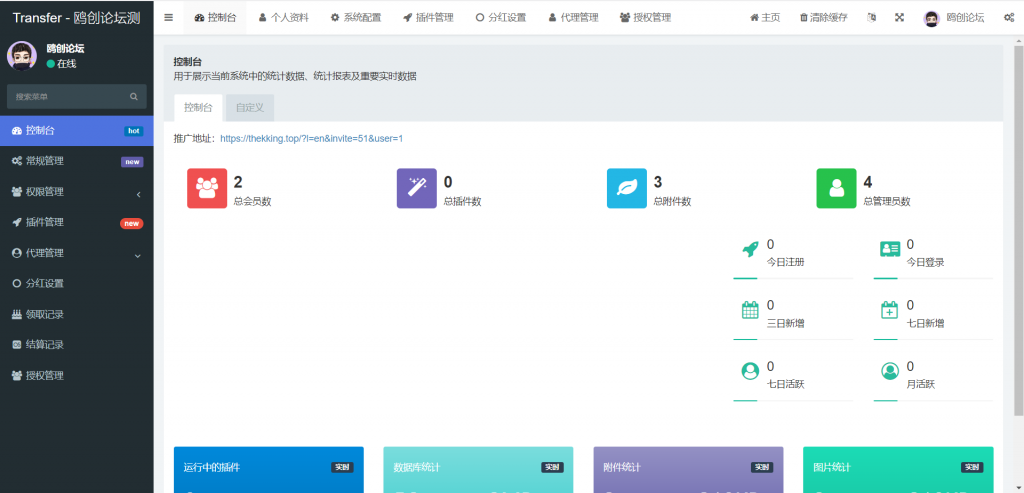Viewport: 1024px width, 493px height.
Task: Click the calendar-plus icon for 七日新增
Action: (889, 310)
